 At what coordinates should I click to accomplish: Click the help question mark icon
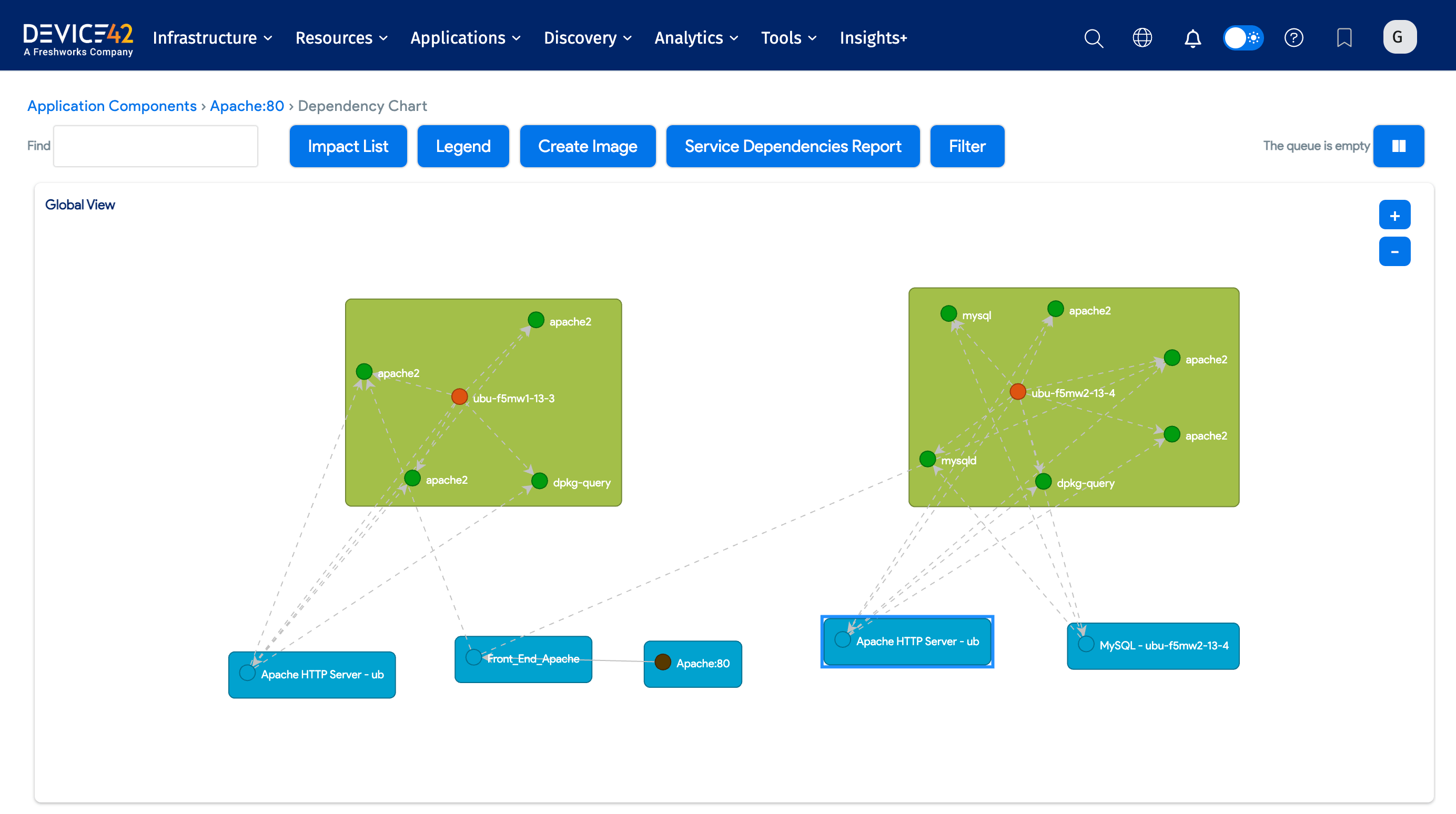point(1294,38)
